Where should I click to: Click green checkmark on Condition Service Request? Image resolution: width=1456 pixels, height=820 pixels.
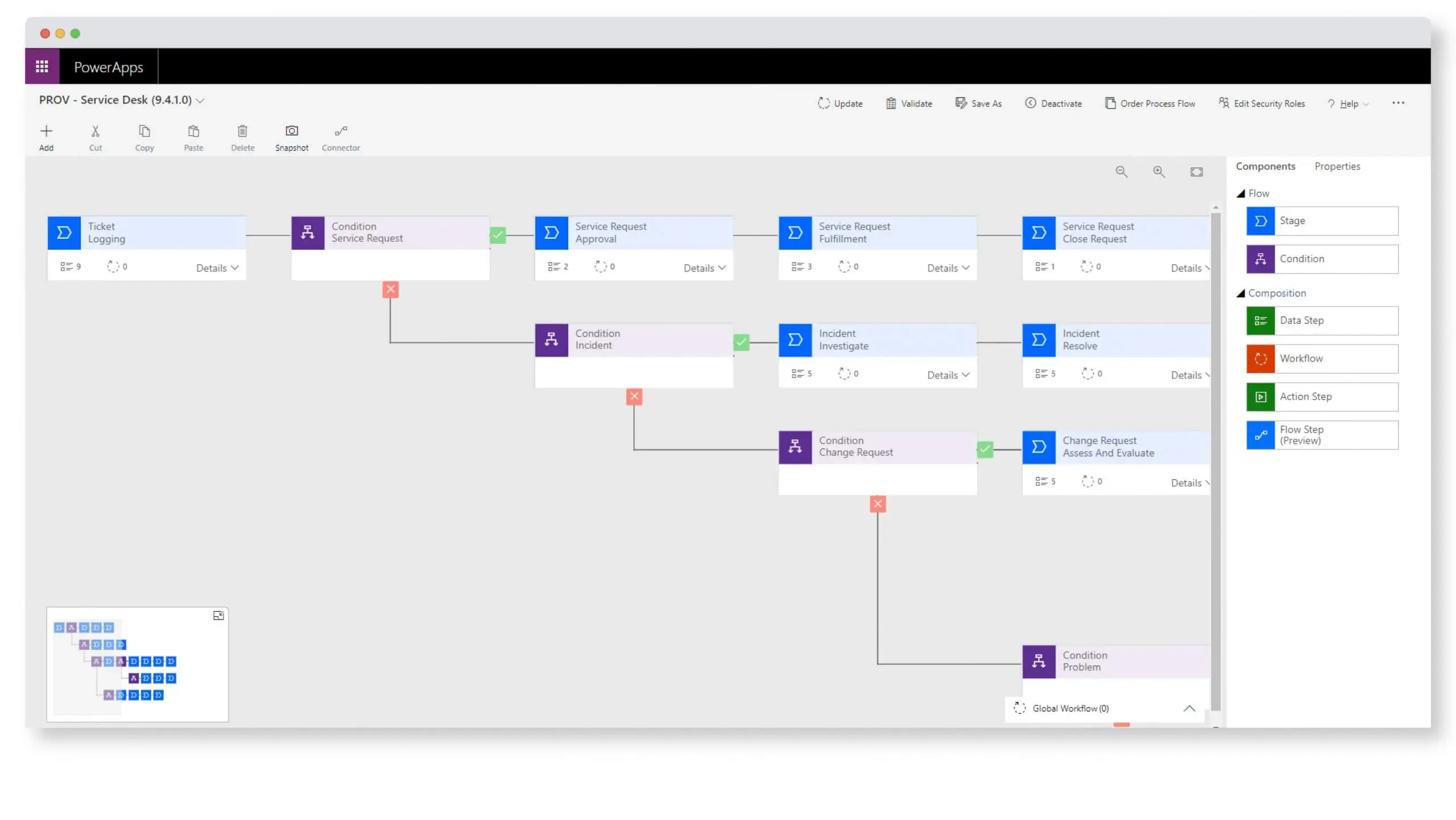(498, 235)
